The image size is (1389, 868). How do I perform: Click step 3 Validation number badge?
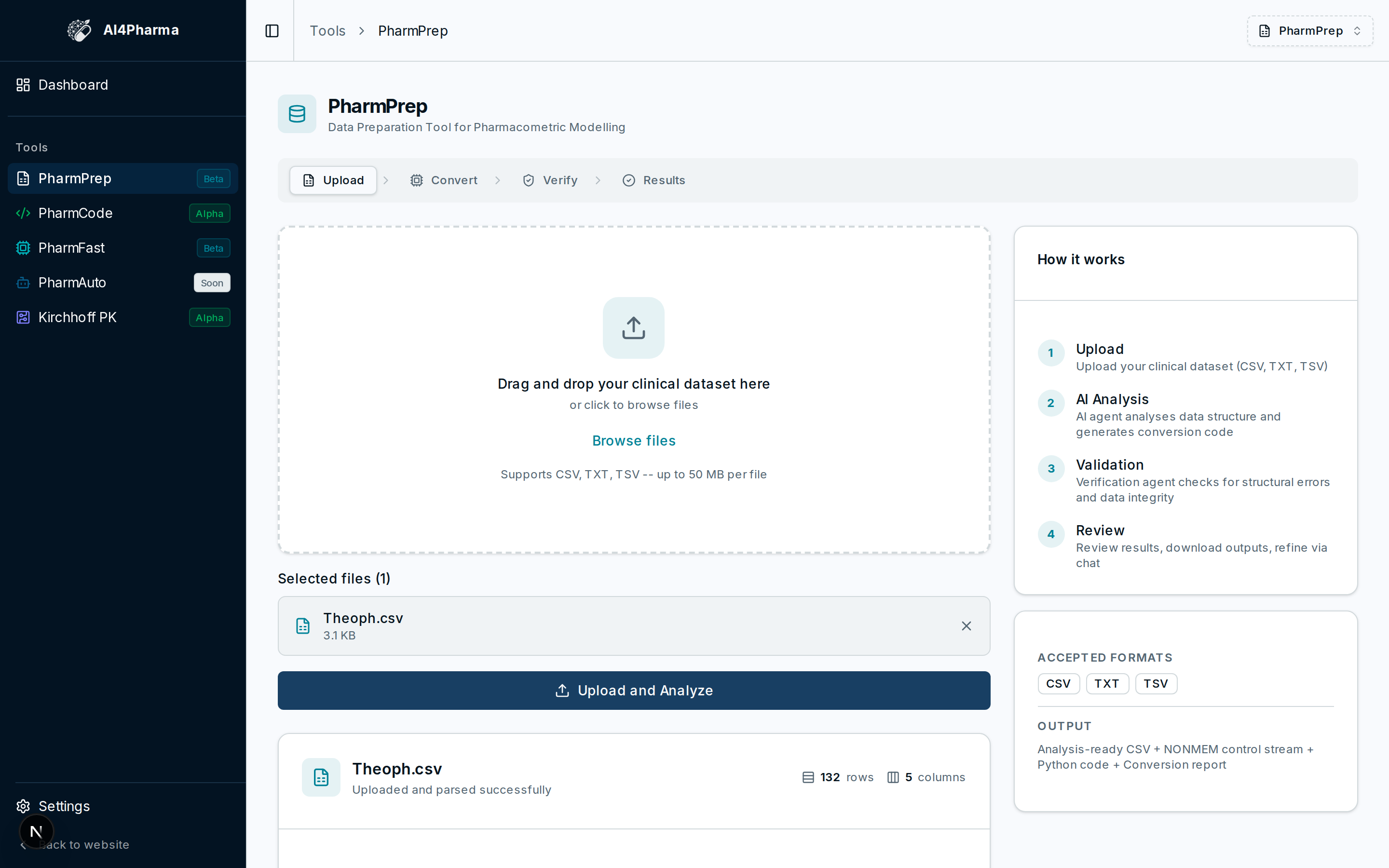click(x=1051, y=469)
